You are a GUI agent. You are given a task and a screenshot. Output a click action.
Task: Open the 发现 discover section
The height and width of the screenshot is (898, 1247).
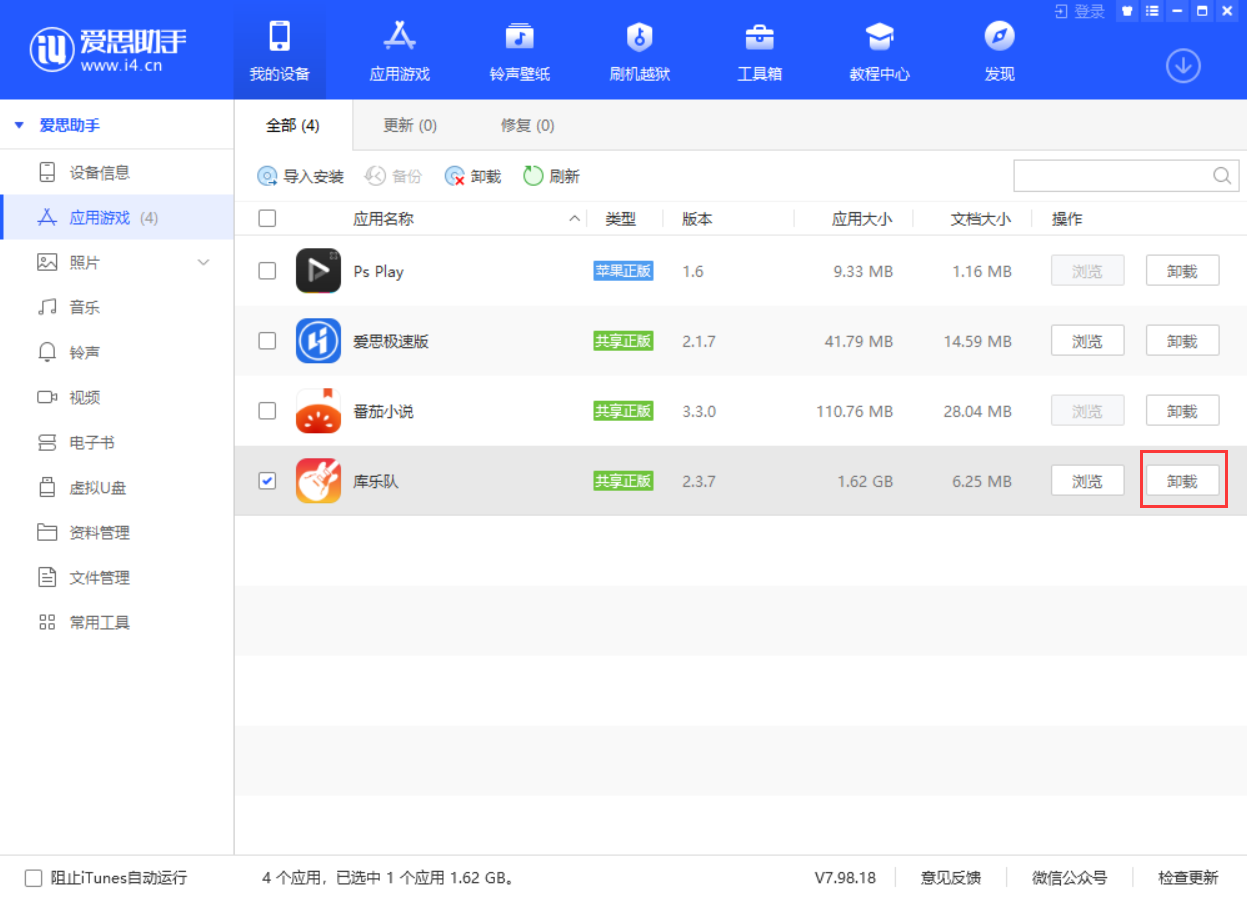pos(998,50)
